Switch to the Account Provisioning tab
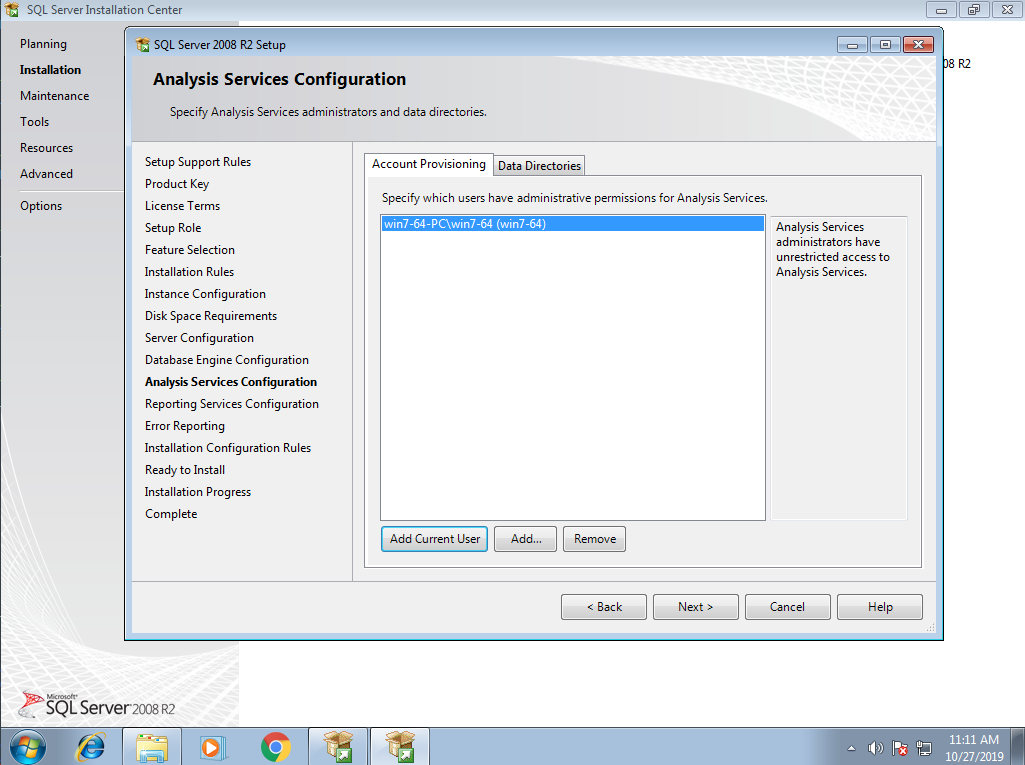Screen dimensions: 1025x765 428,164
